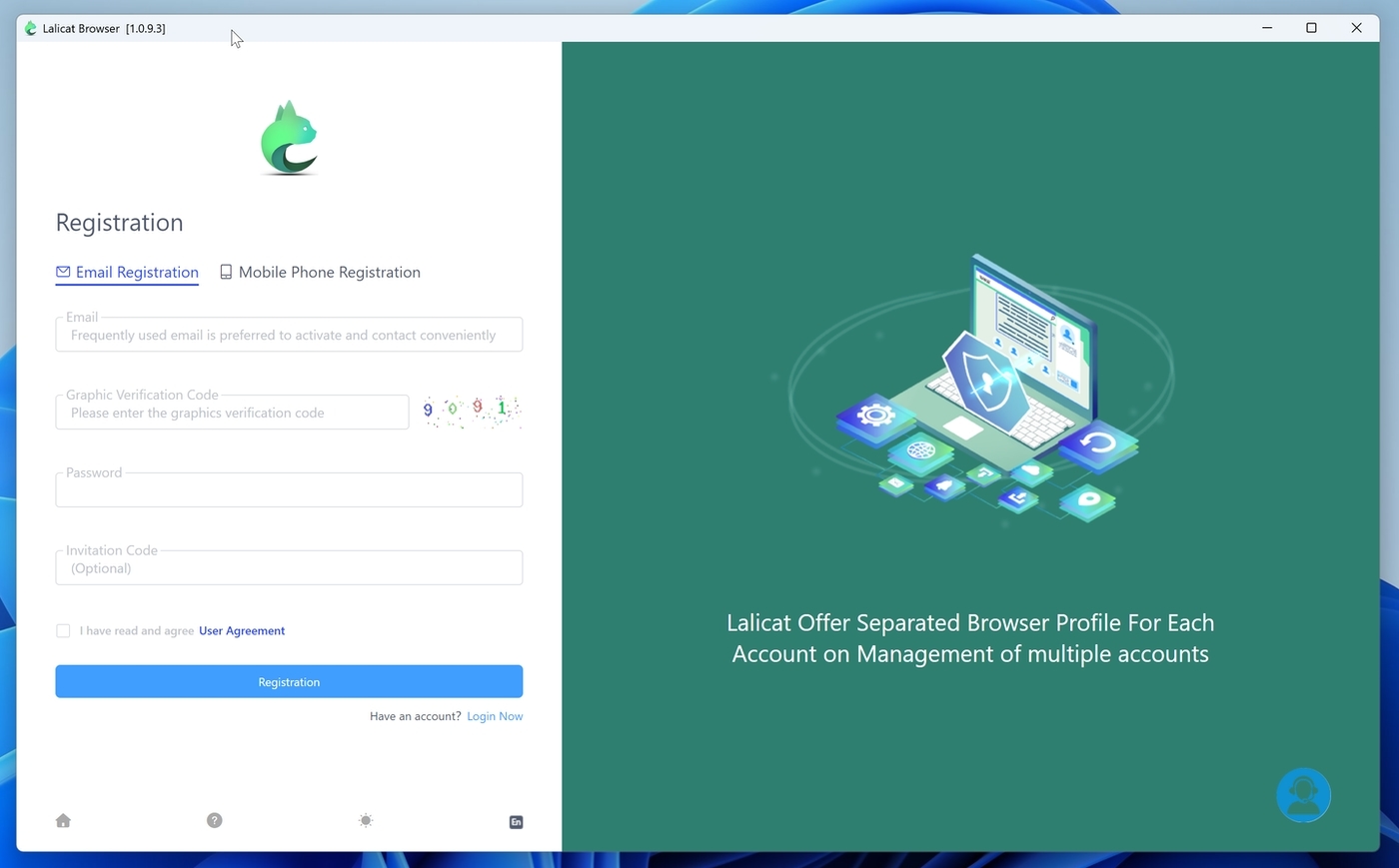Close the Lalicat Browser window
The width and height of the screenshot is (1399, 868).
point(1357,28)
